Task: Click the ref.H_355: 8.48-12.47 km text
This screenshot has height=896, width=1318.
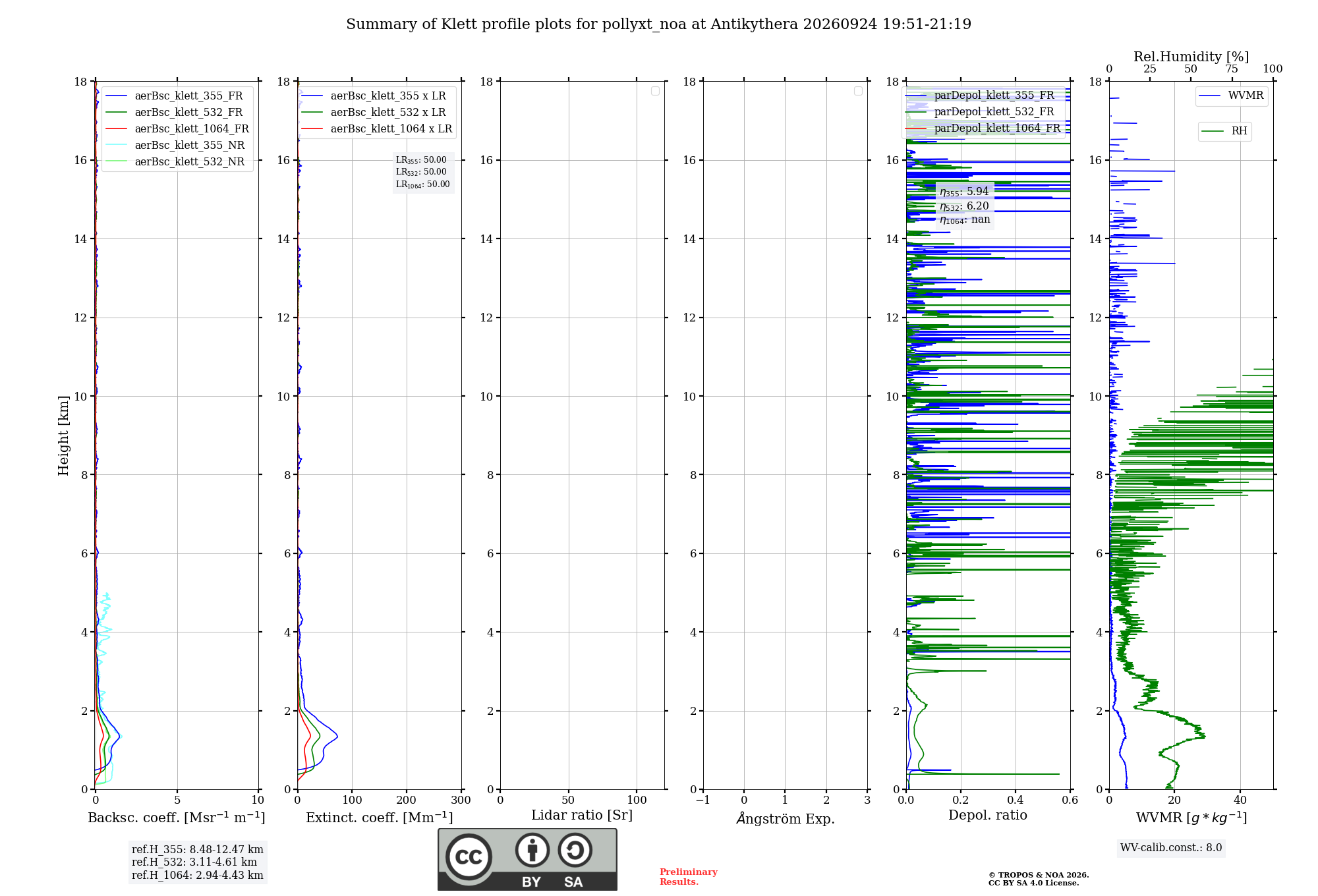Action: pyautogui.click(x=198, y=850)
